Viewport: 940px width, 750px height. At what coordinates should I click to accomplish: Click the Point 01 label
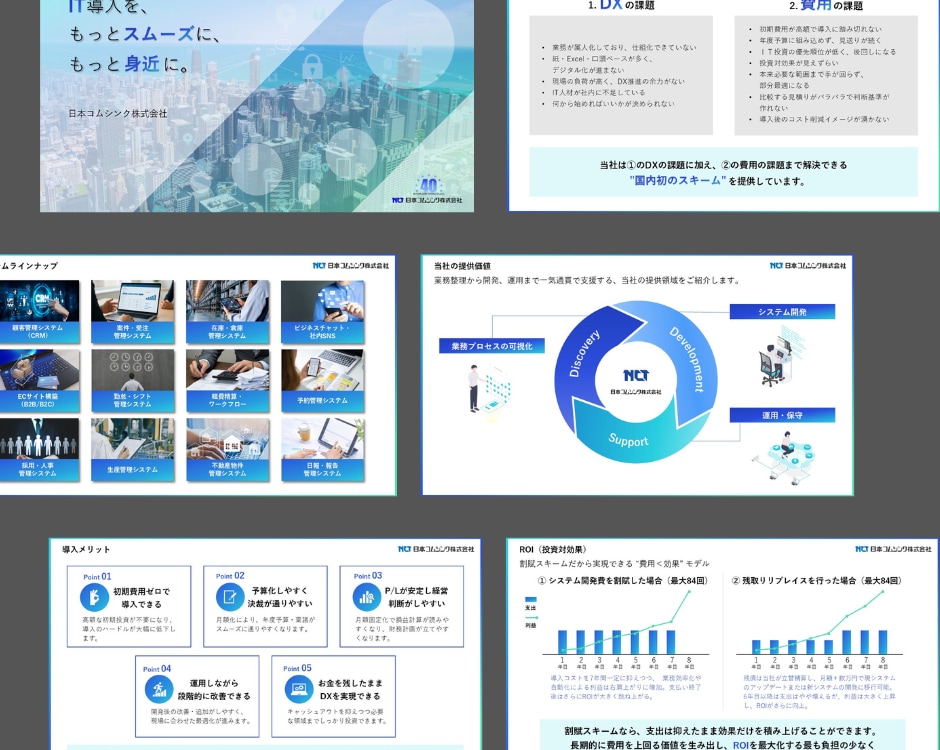[97, 577]
